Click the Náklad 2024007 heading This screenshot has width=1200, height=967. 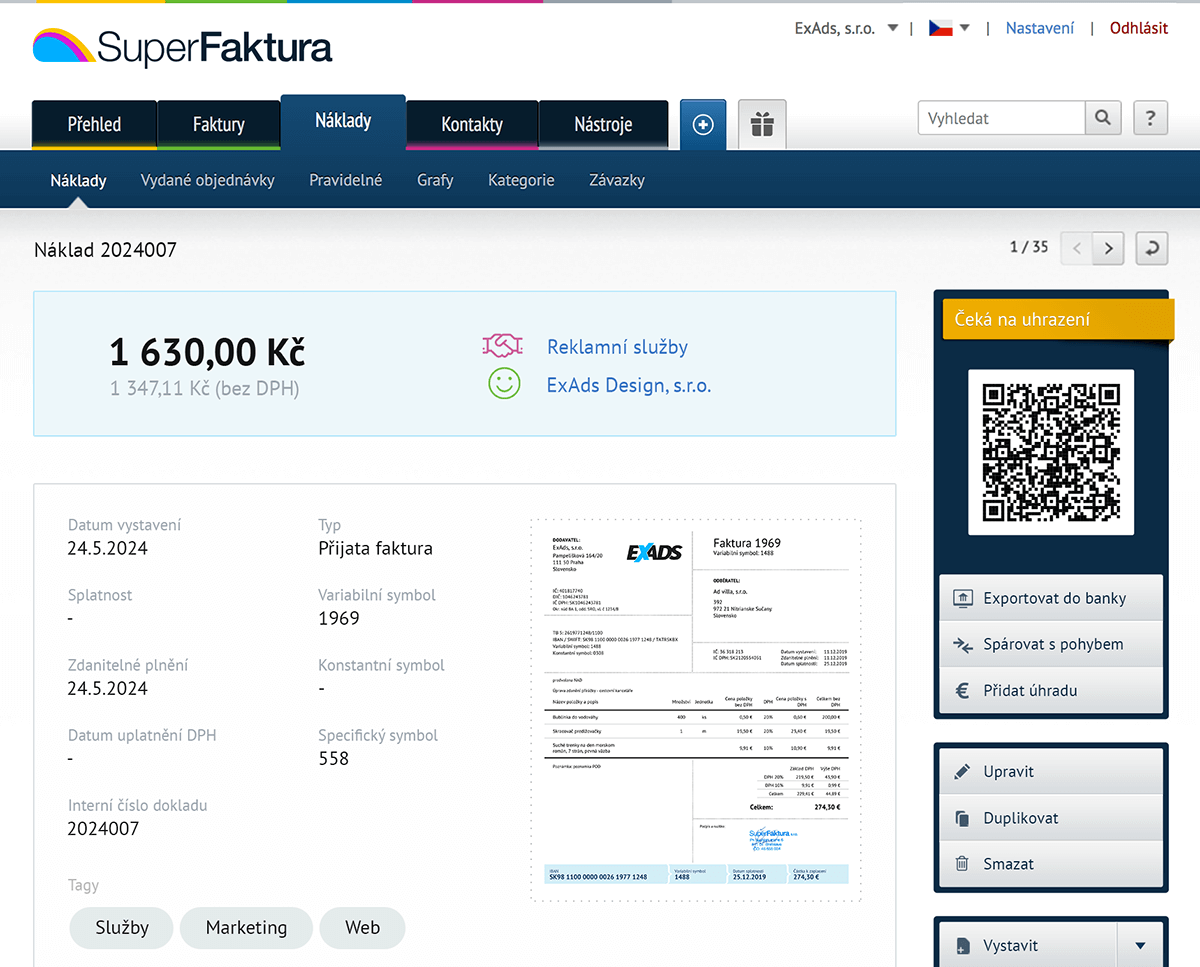(x=105, y=250)
